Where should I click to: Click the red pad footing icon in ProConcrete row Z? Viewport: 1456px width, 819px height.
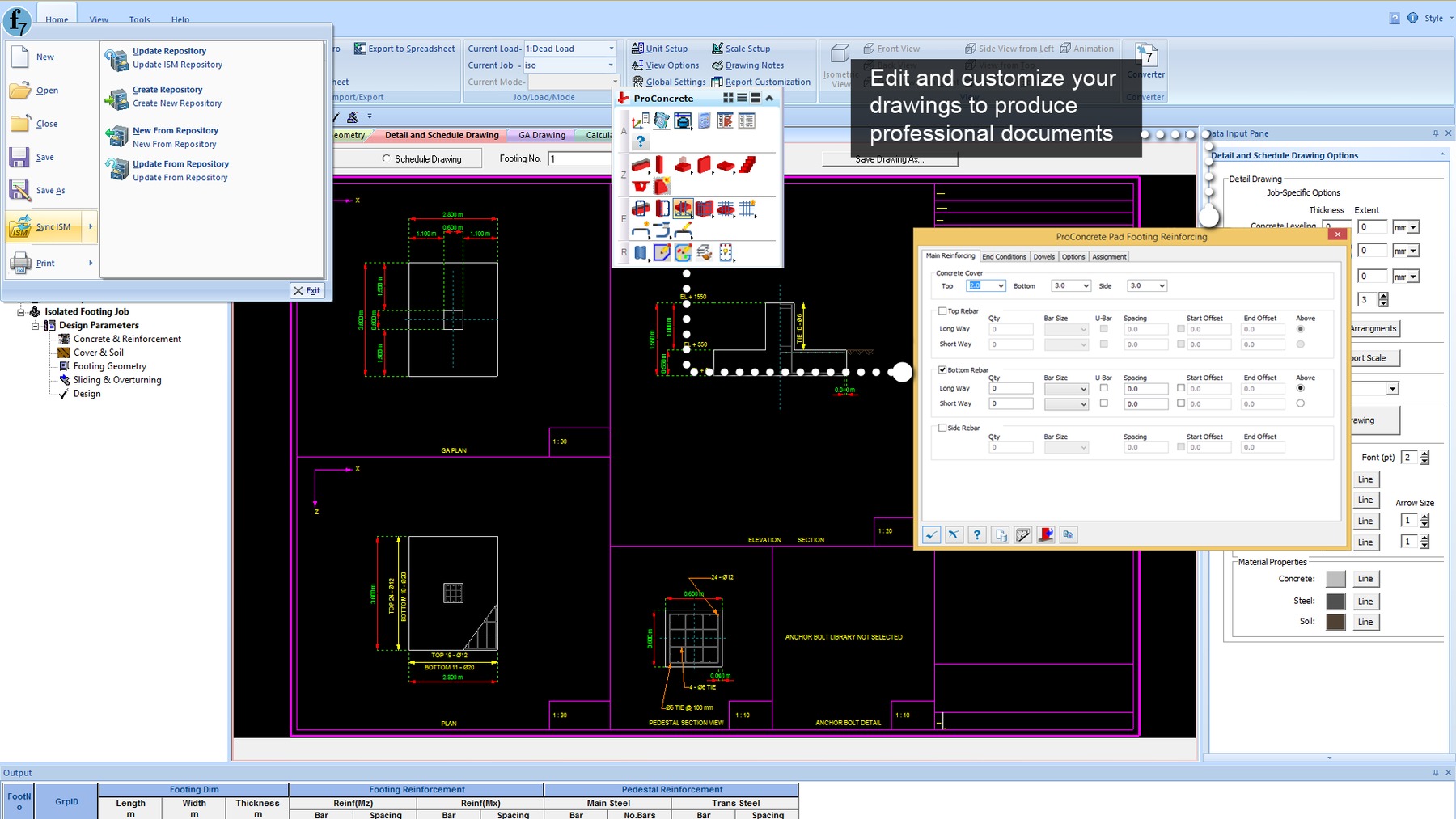point(684,165)
